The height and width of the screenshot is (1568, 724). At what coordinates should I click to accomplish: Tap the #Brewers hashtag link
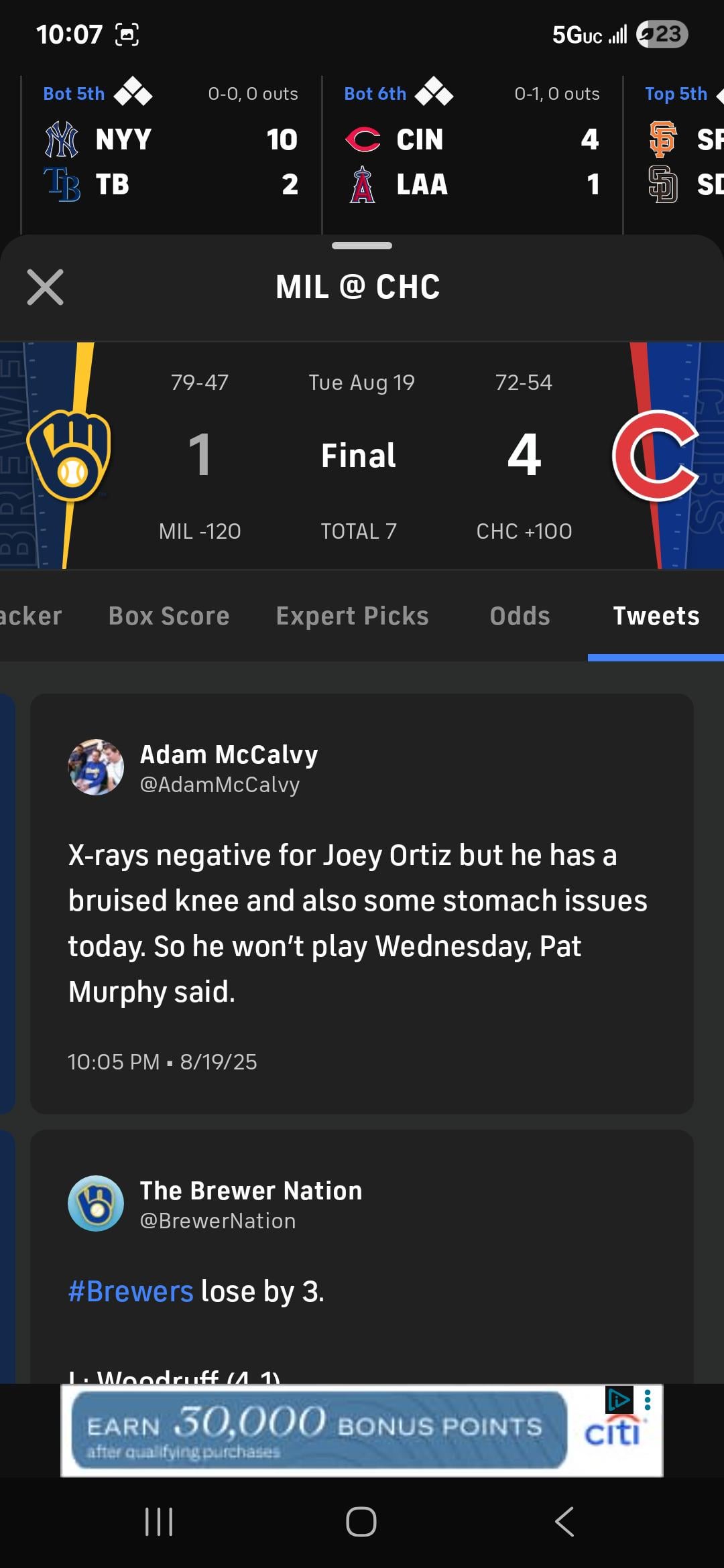coord(131,1291)
